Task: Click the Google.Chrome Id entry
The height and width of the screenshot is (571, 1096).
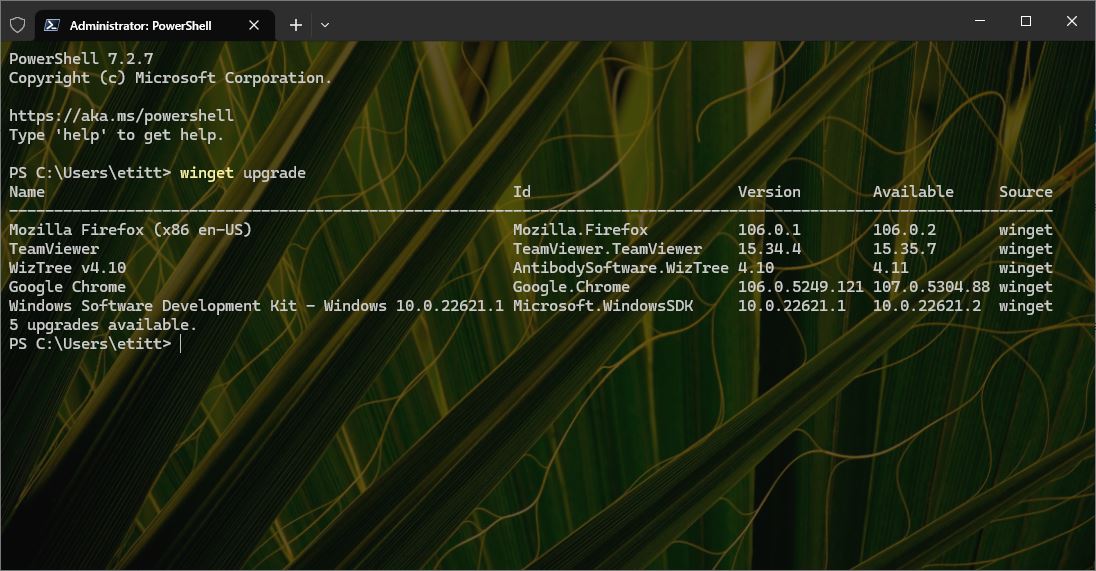Action: tap(571, 287)
